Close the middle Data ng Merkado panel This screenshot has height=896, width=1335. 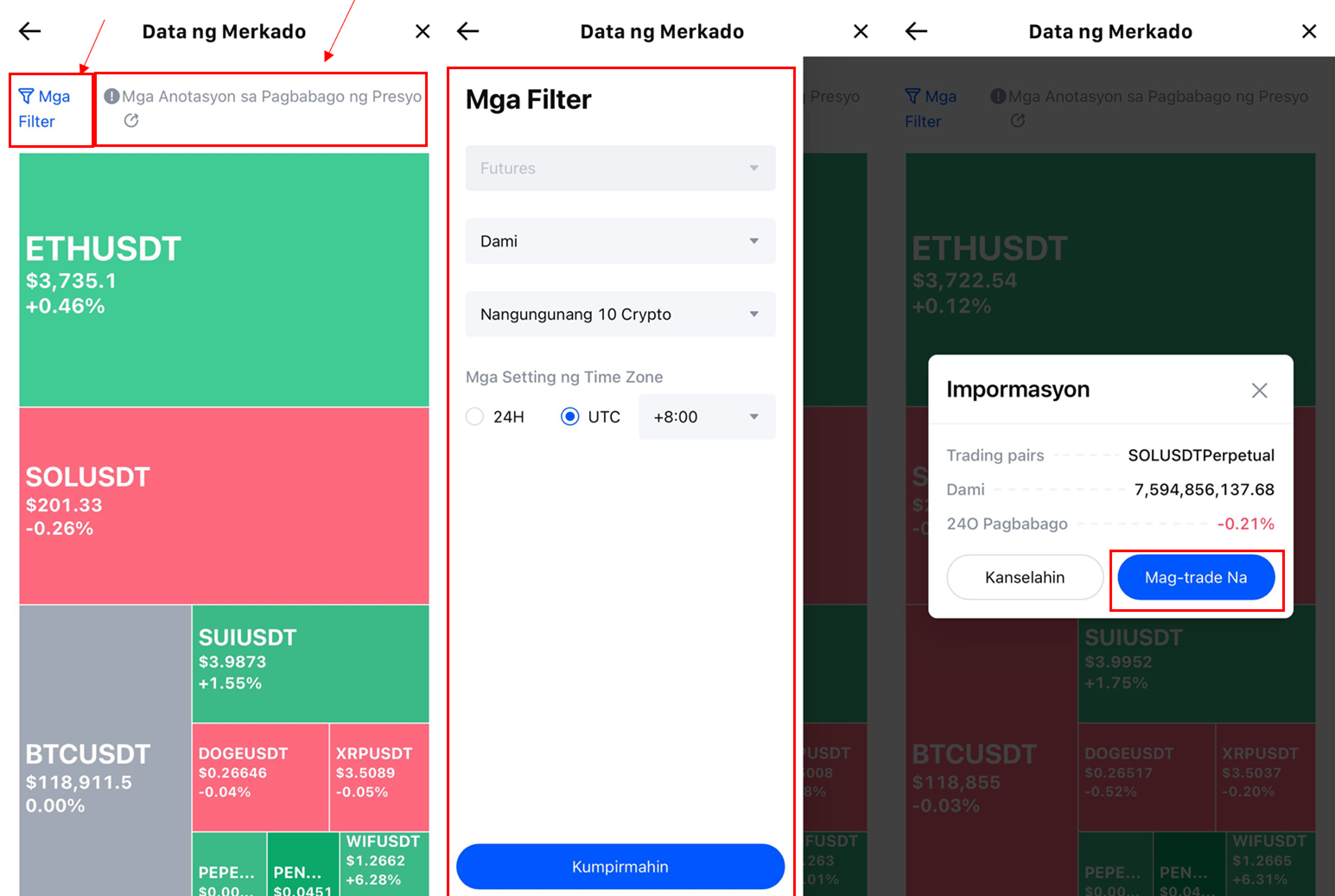point(860,32)
